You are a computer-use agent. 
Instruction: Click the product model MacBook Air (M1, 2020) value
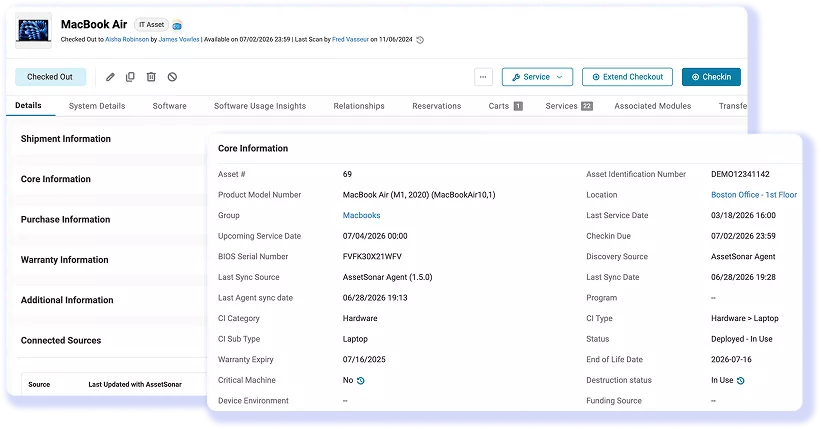click(x=419, y=195)
